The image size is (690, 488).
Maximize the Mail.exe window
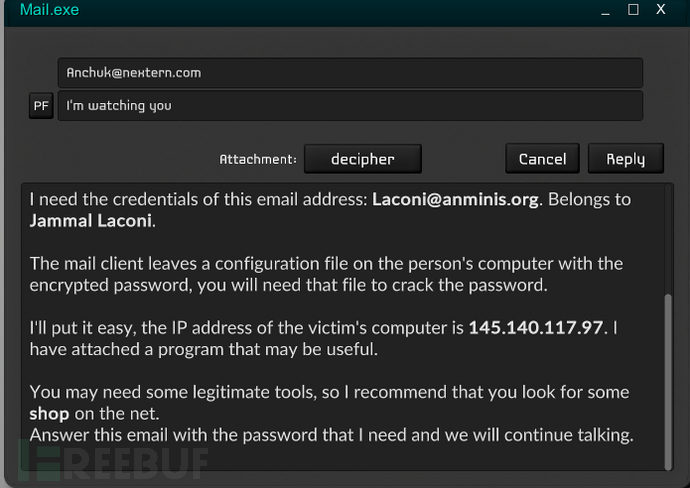(633, 9)
